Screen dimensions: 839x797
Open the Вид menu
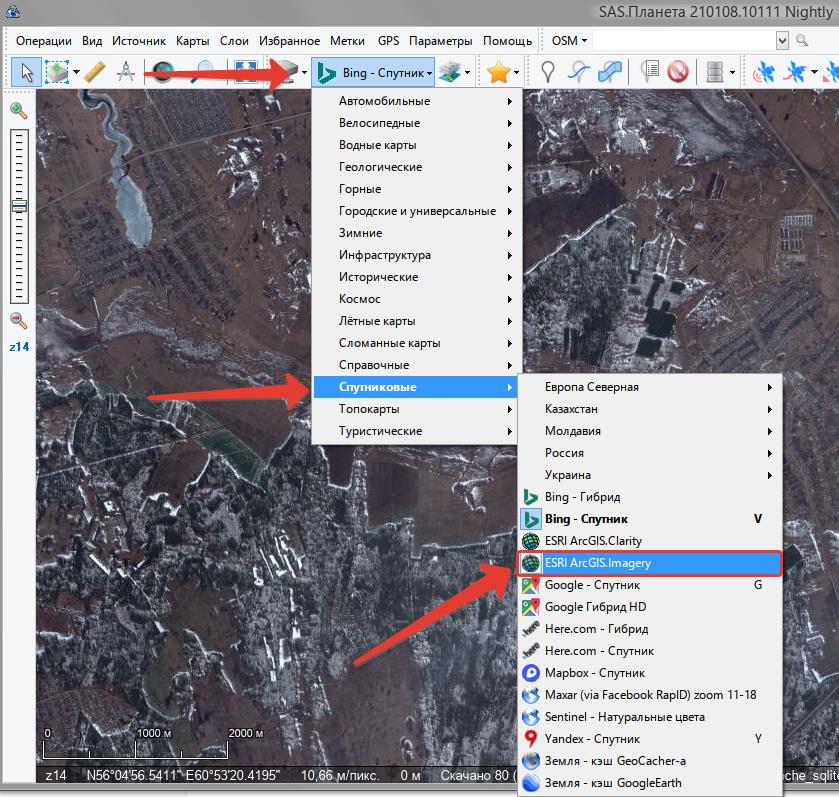pyautogui.click(x=92, y=41)
